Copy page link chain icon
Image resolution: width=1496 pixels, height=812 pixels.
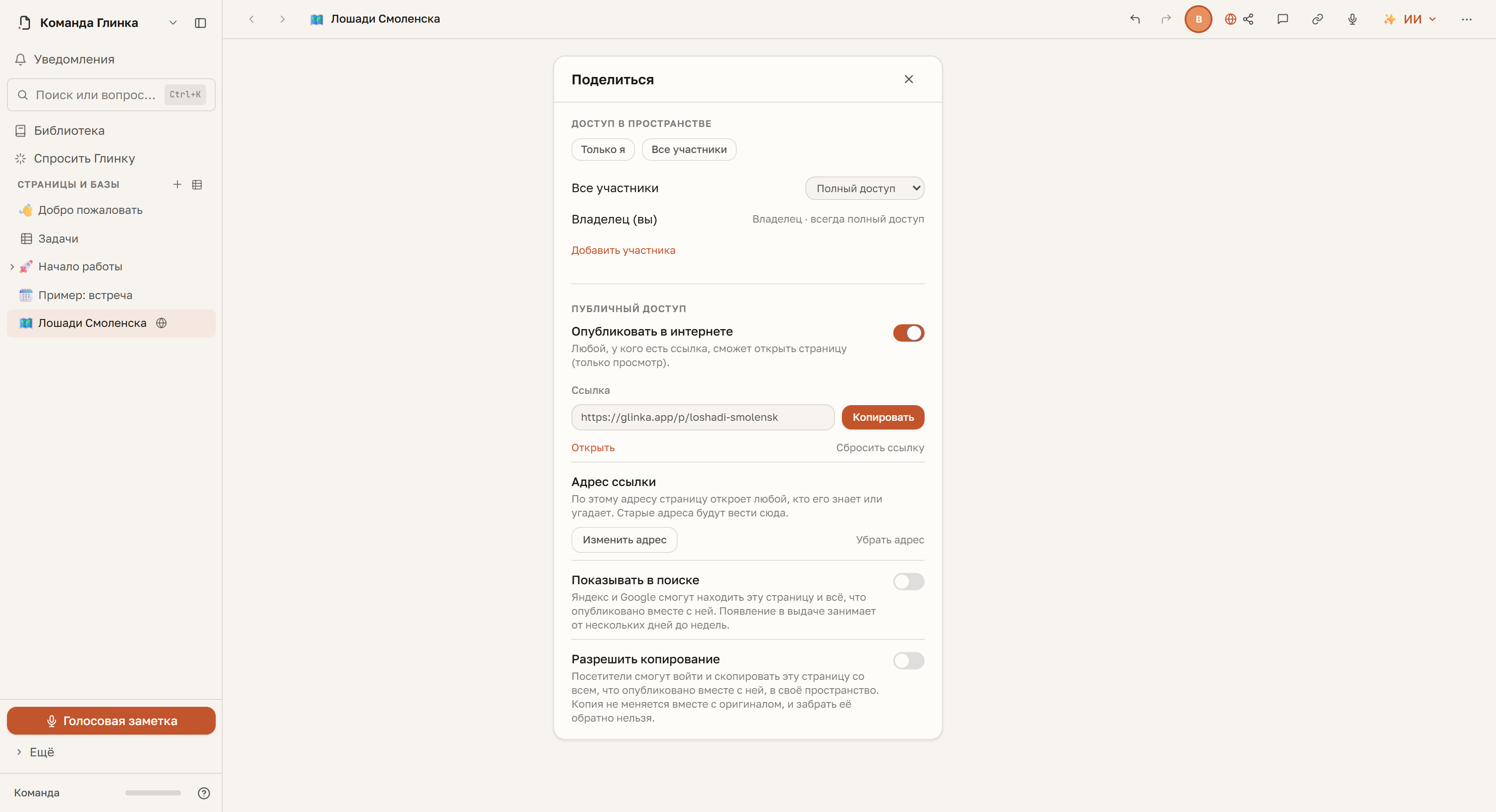tap(1317, 19)
